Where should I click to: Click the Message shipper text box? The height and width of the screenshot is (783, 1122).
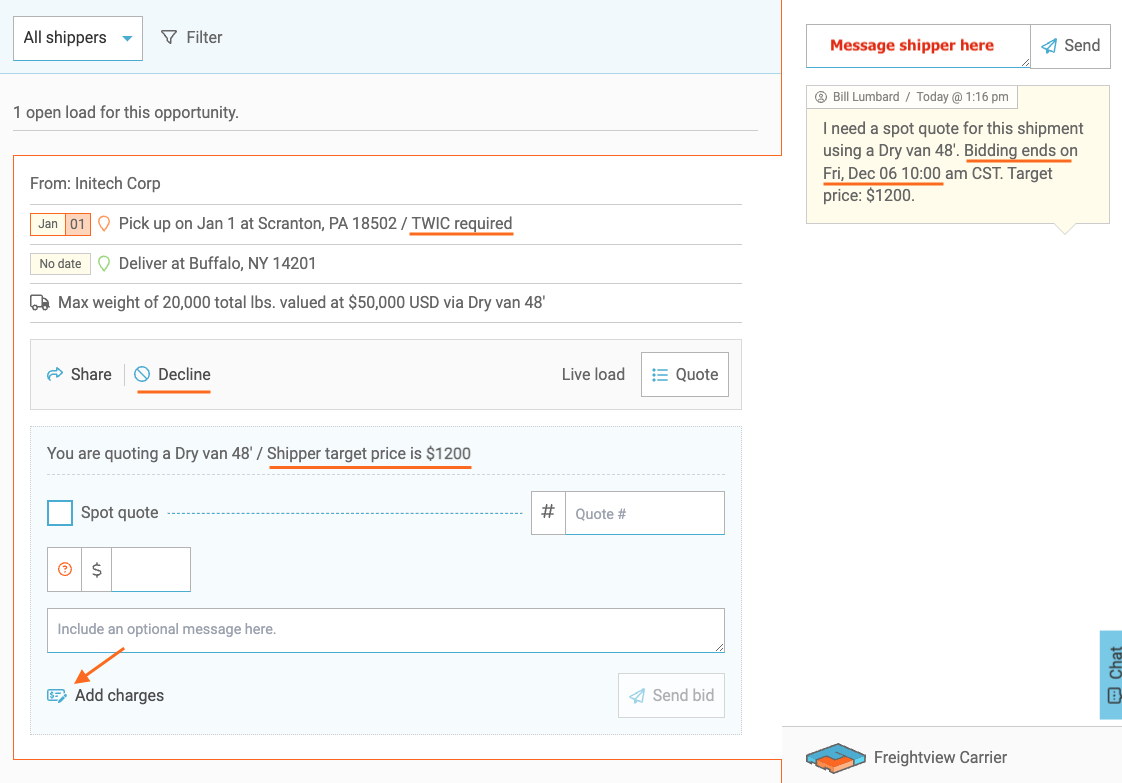click(x=917, y=46)
